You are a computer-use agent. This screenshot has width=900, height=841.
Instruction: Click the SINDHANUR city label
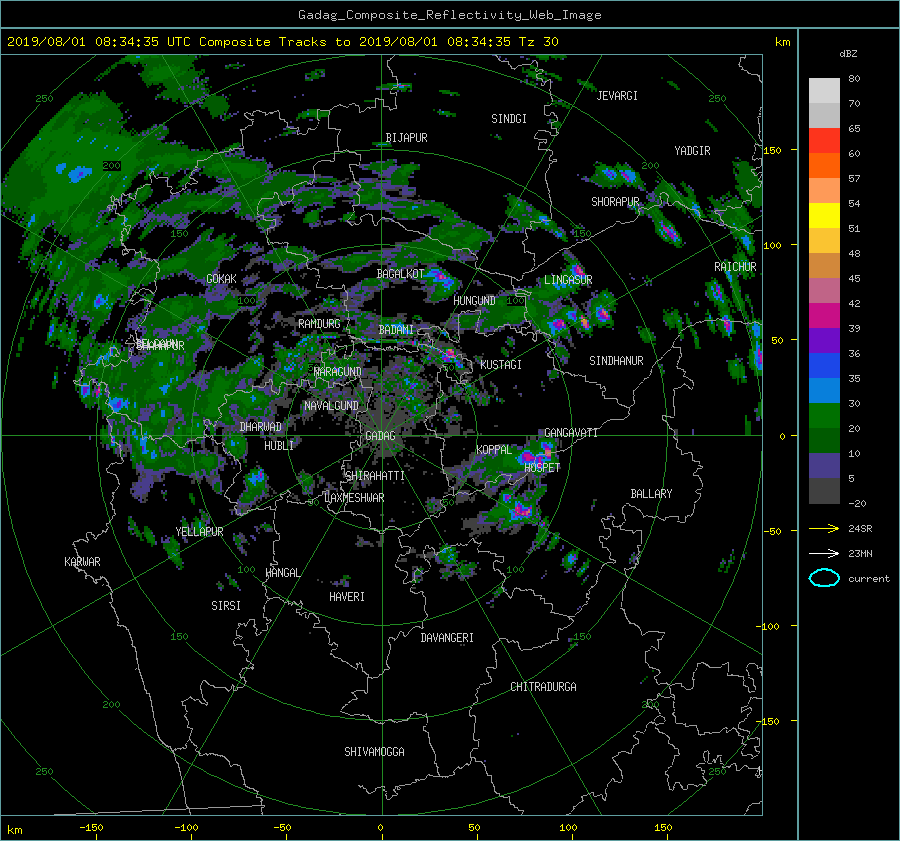[x=616, y=361]
